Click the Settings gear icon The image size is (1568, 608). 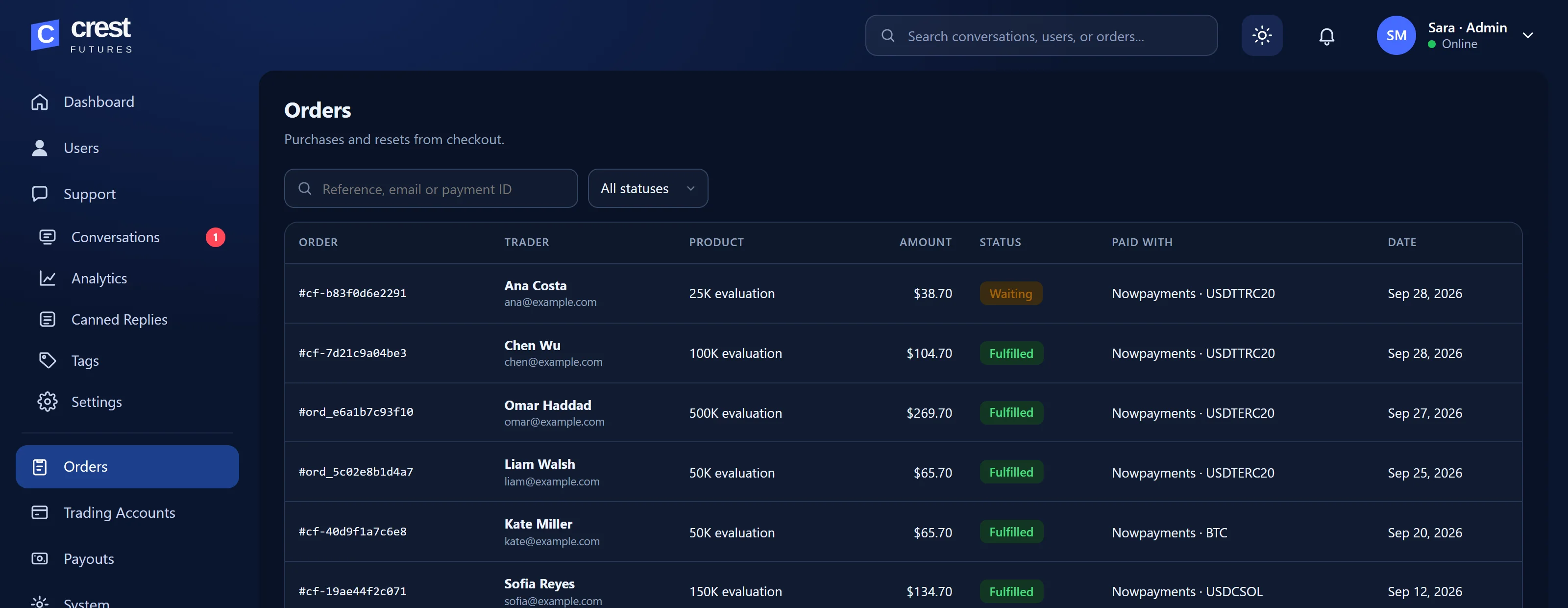[48, 402]
